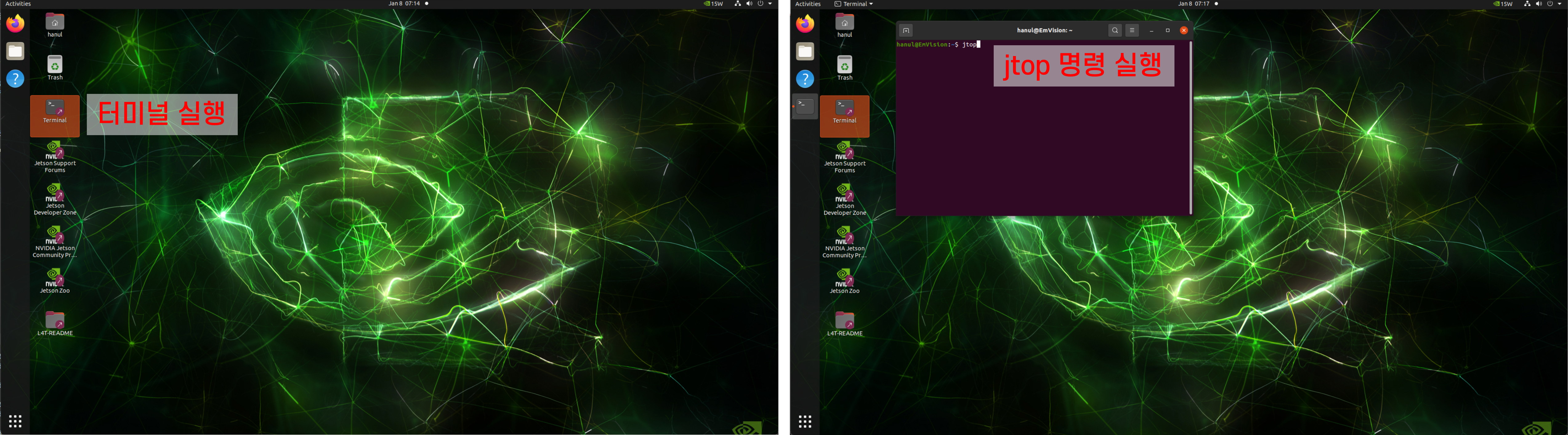1568x435 pixels.
Task: Close the hanul@EmVision terminal window
Action: coord(1184,30)
